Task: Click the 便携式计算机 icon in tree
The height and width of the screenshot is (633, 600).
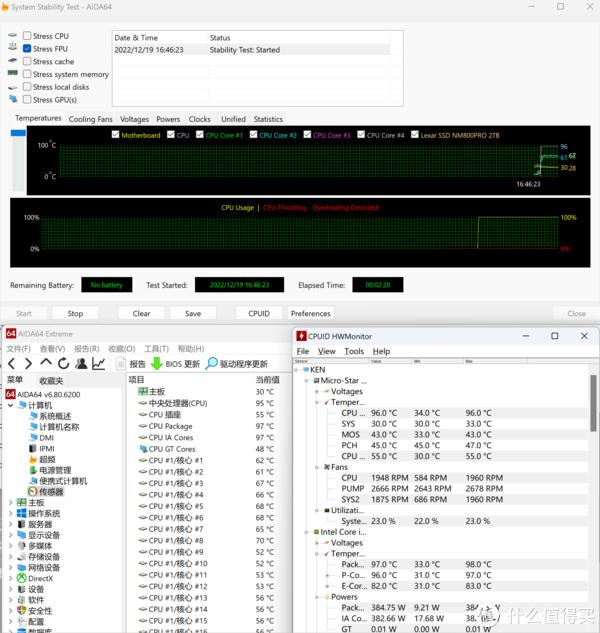Action: click(x=34, y=481)
